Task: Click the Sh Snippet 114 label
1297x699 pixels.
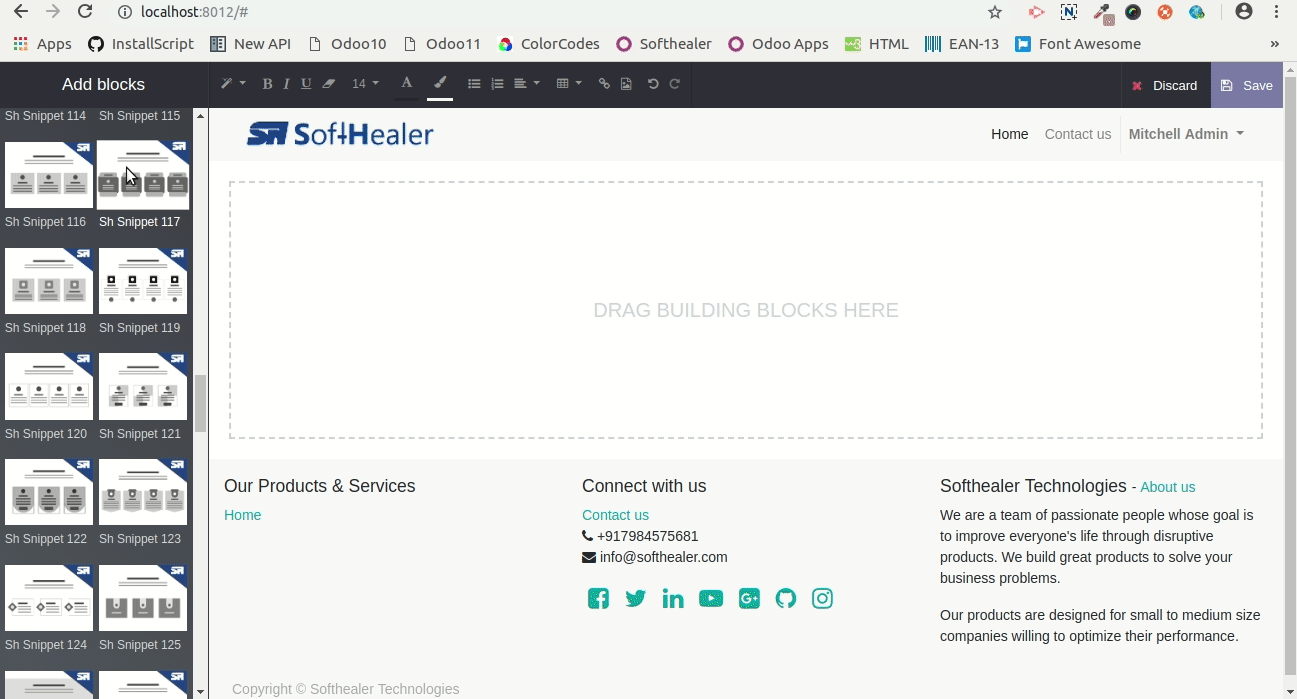Action: [x=45, y=116]
